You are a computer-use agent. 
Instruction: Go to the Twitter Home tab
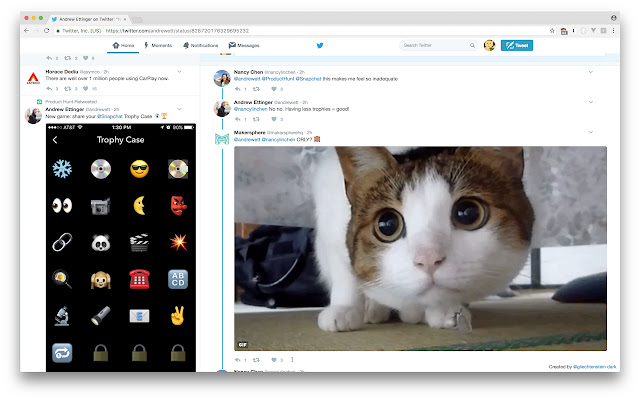coord(123,45)
